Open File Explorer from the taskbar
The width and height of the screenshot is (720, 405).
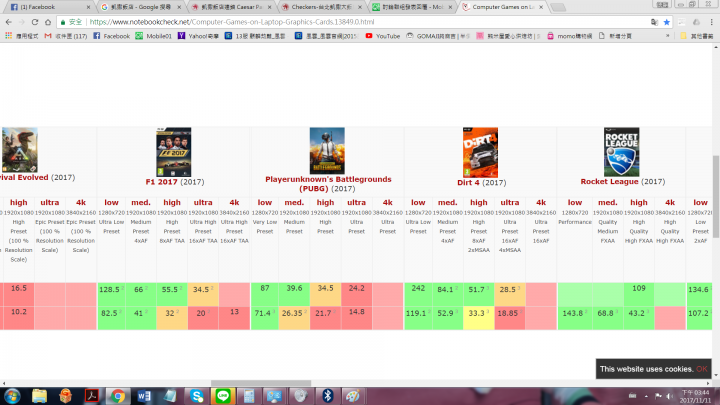39,396
